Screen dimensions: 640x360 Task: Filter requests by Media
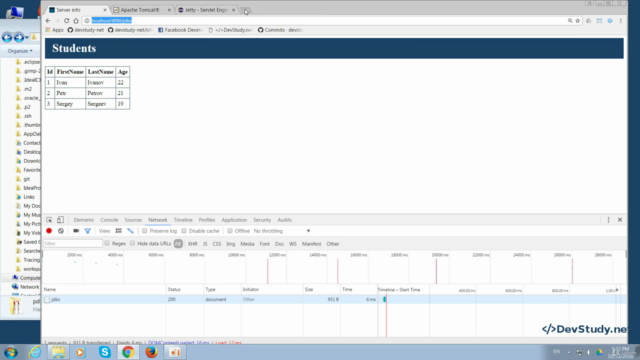pyautogui.click(x=247, y=244)
